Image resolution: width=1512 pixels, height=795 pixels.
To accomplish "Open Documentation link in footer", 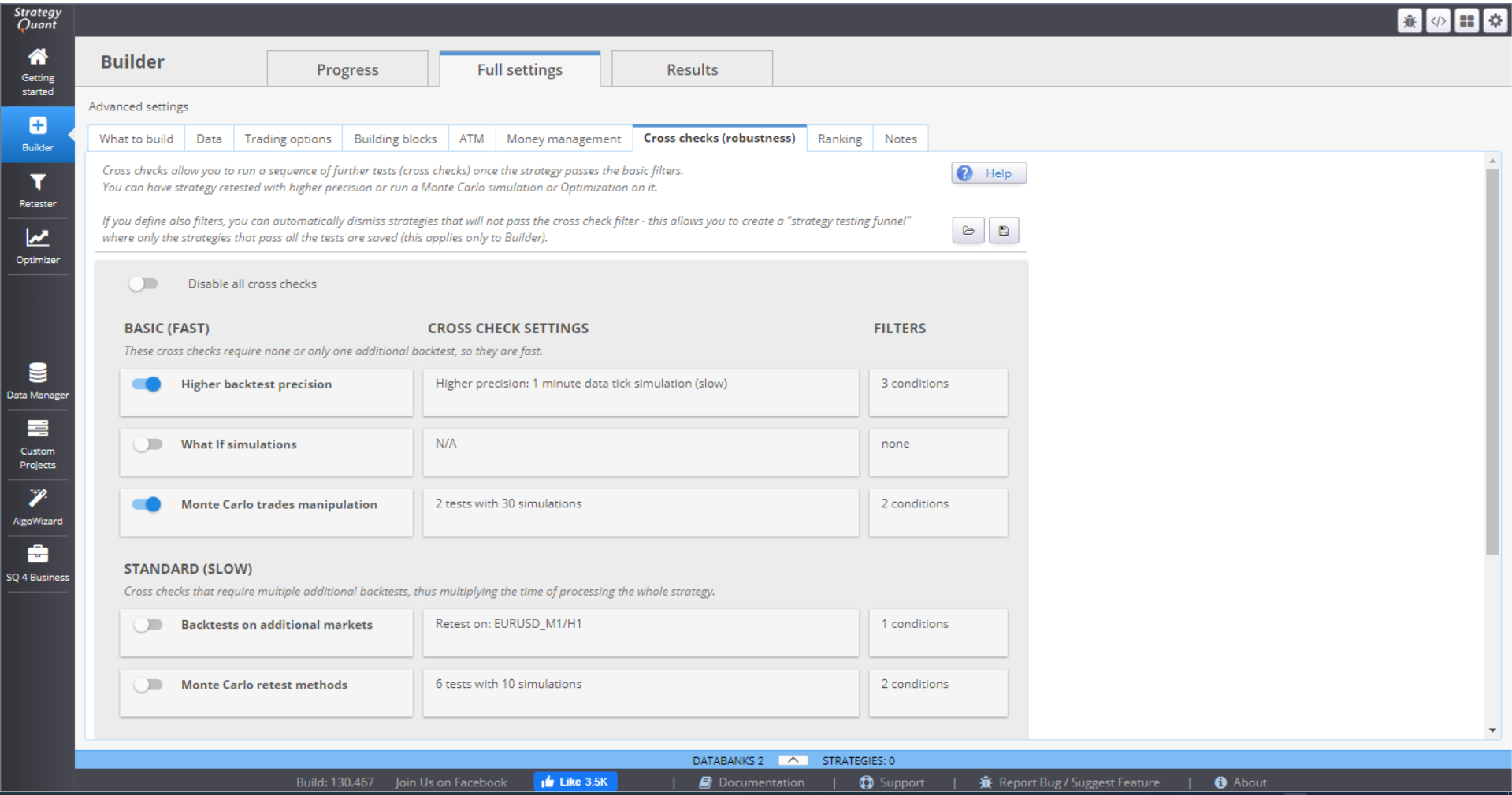I will [752, 782].
